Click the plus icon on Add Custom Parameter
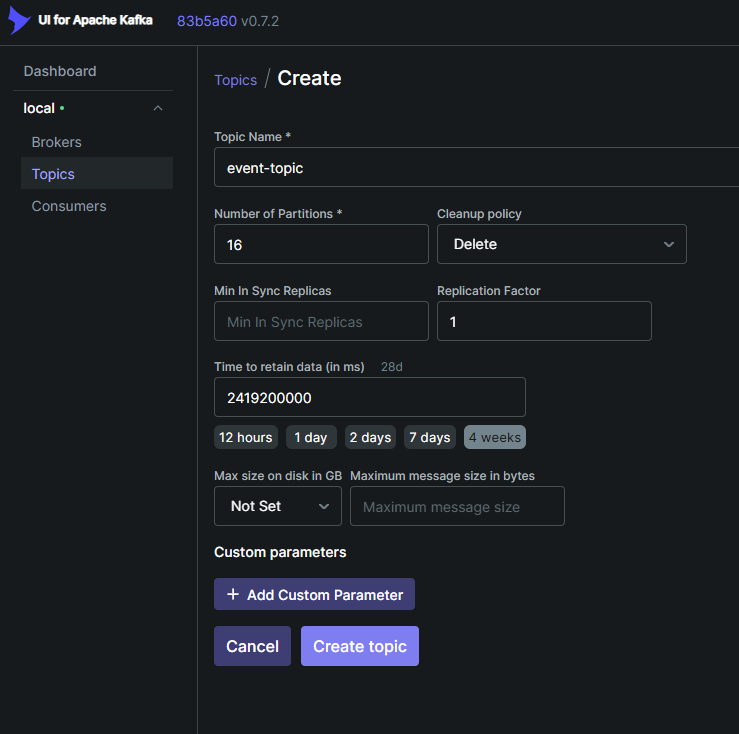 233,594
